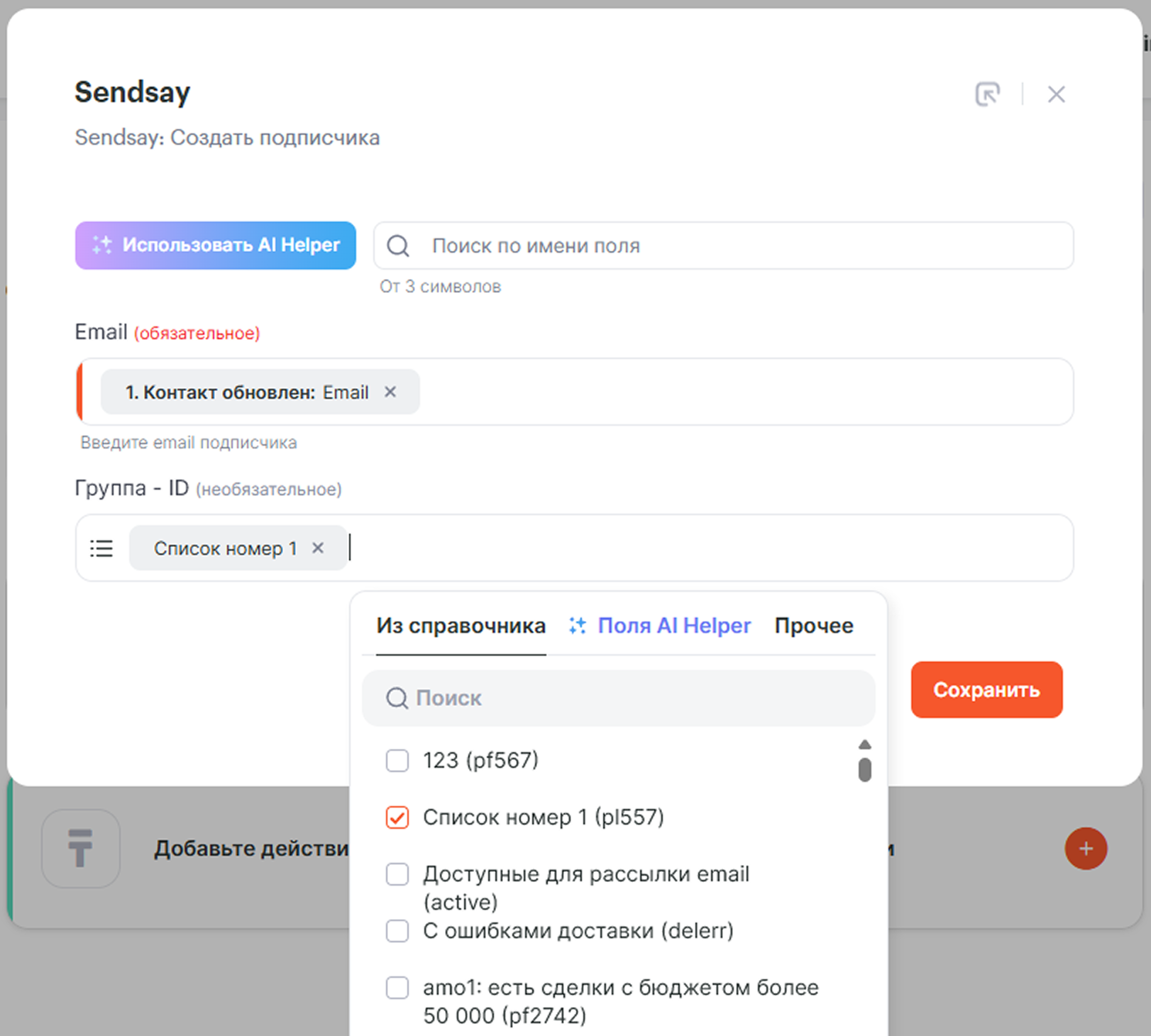The height and width of the screenshot is (1036, 1151).
Task: Click the list icon in Группа field
Action: [101, 549]
